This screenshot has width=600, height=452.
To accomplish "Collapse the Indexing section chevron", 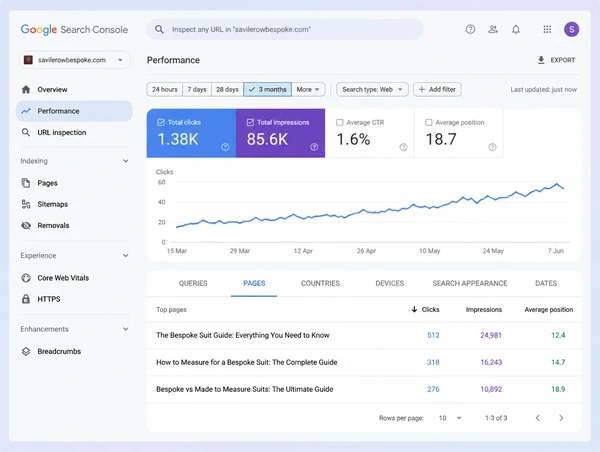I will tap(126, 161).
